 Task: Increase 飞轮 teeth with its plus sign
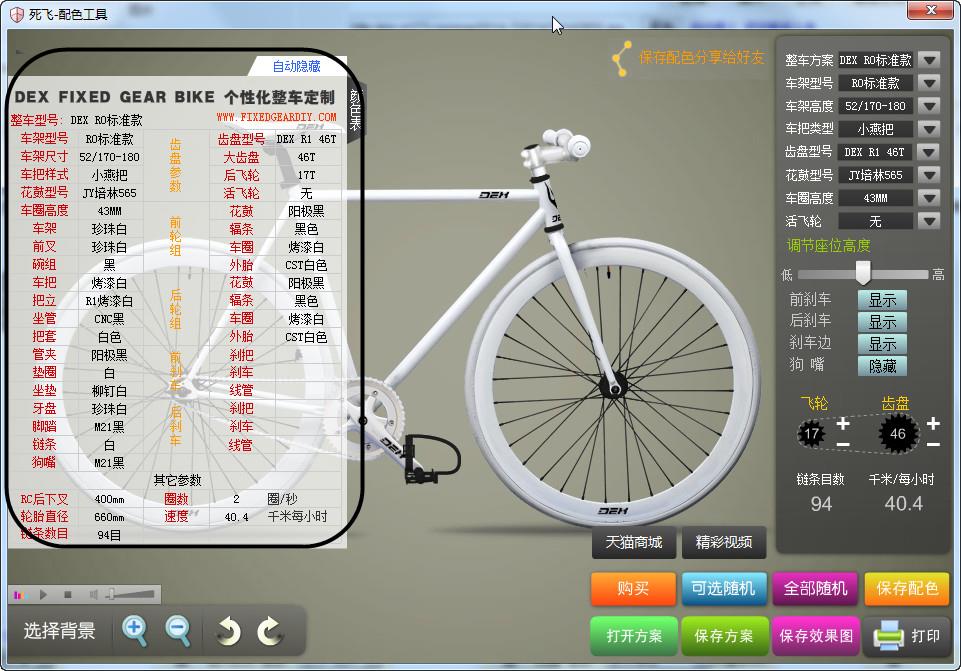[843, 423]
